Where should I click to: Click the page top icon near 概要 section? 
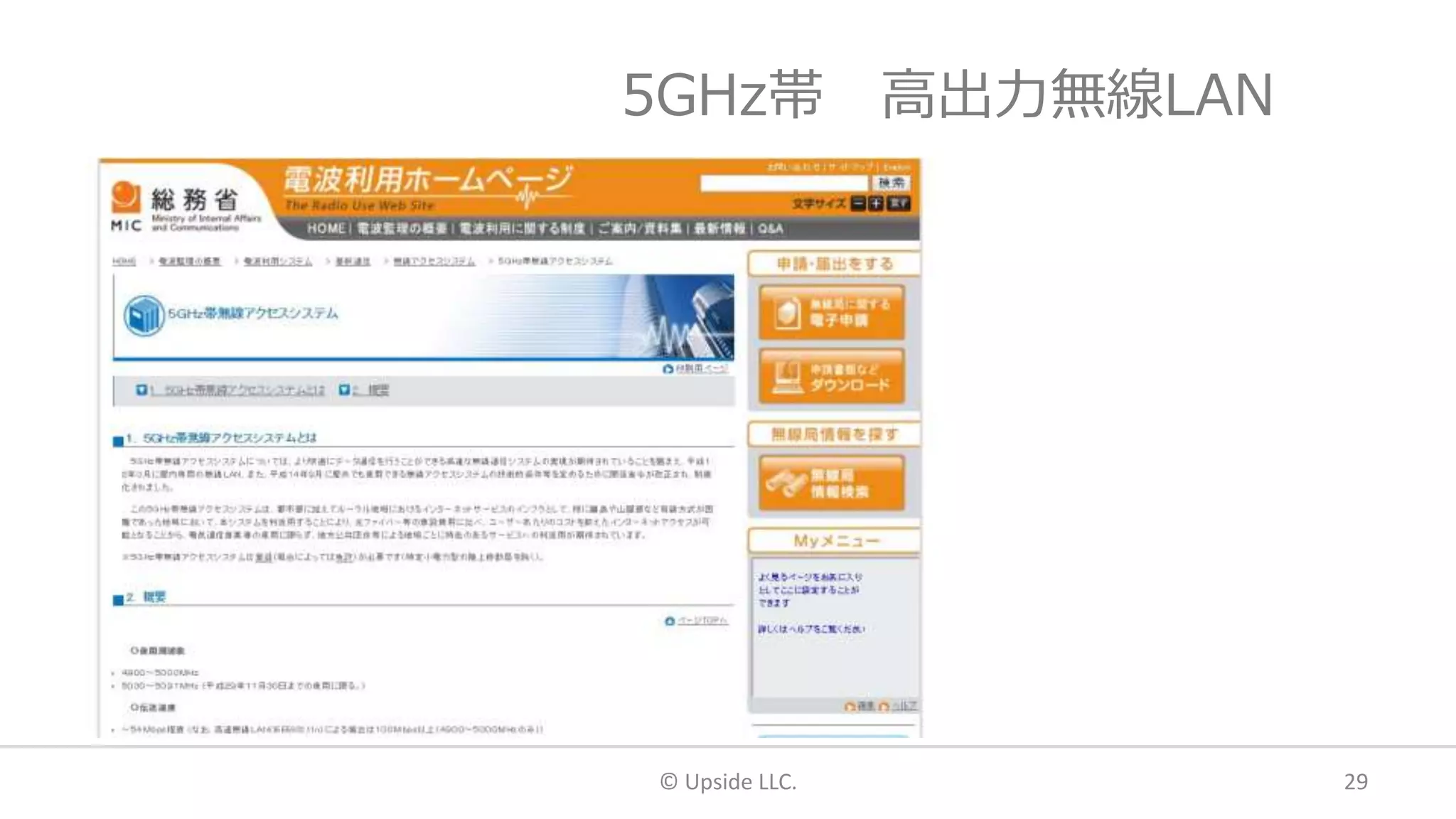tap(670, 621)
